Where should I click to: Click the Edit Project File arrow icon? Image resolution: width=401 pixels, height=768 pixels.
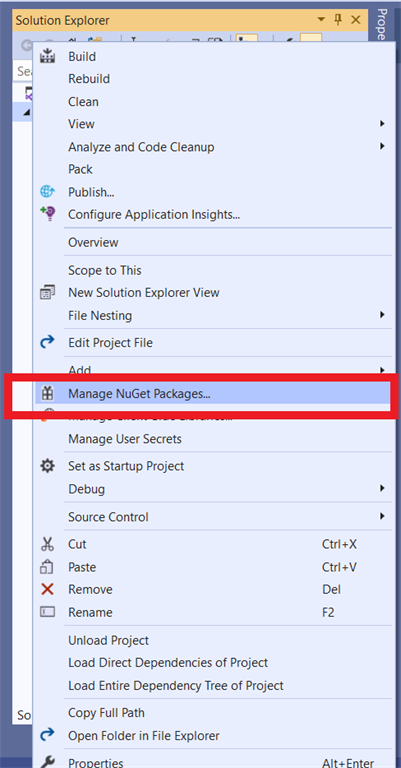pos(47,342)
